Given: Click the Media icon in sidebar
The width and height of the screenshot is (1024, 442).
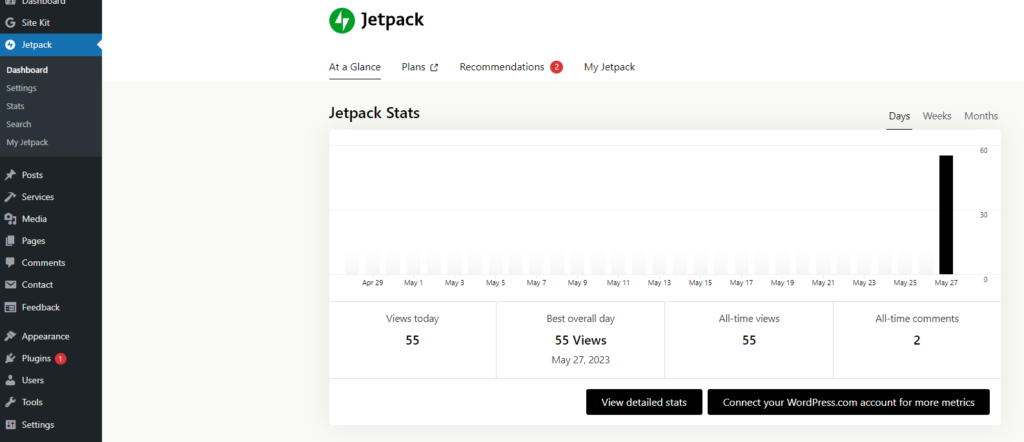Looking at the screenshot, I should 10,219.
